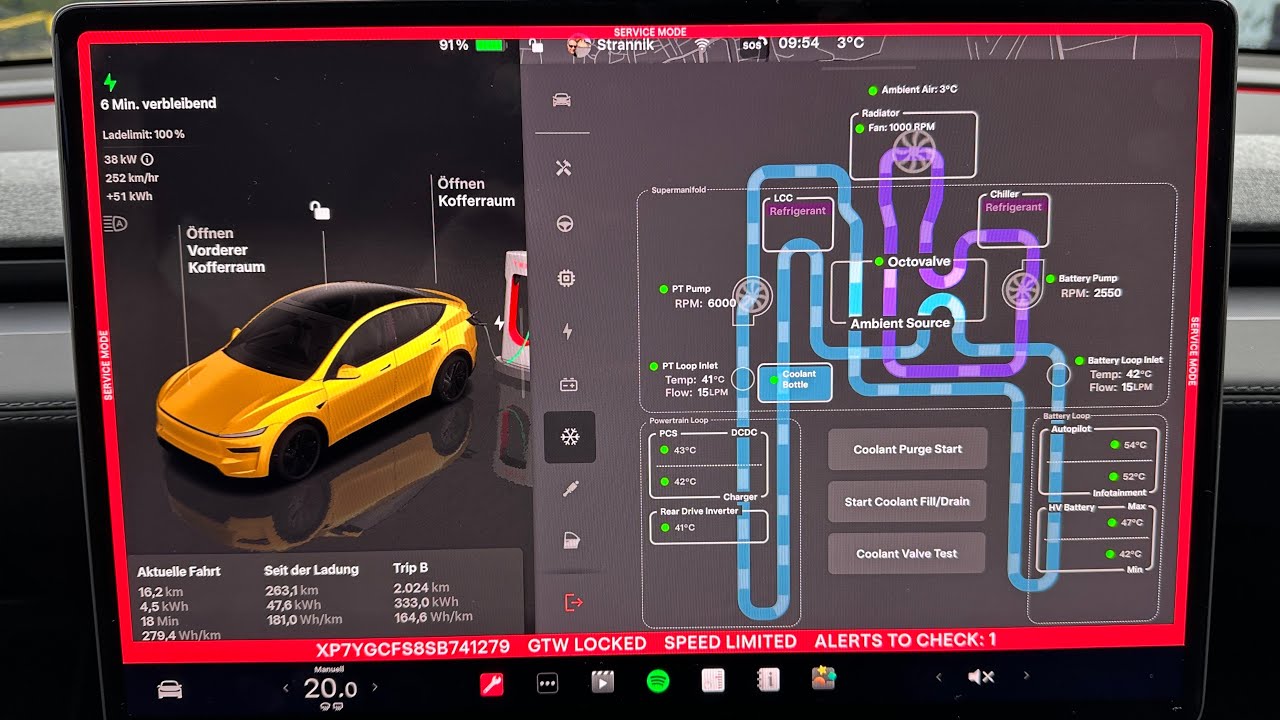This screenshot has height=720, width=1280.
Task: Tap the Wi-Fi signal icon
Action: click(x=703, y=45)
